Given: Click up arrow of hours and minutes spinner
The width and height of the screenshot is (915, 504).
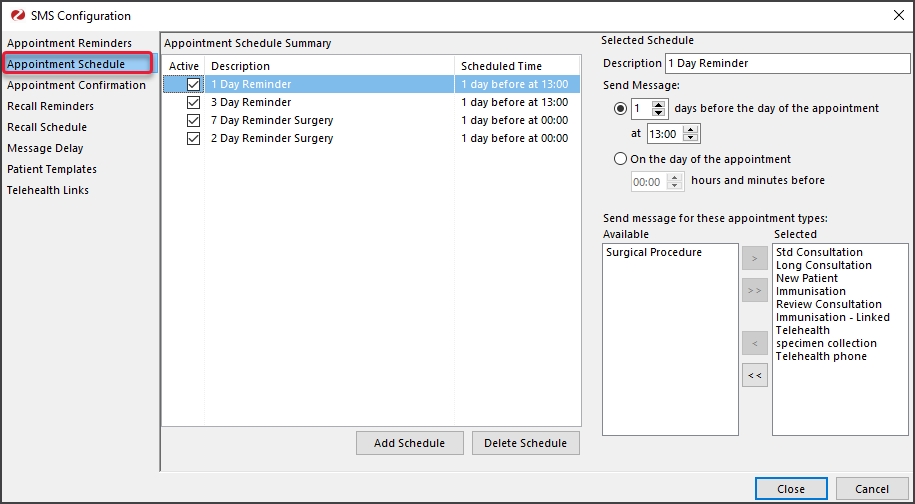Looking at the screenshot, I should coord(675,178).
